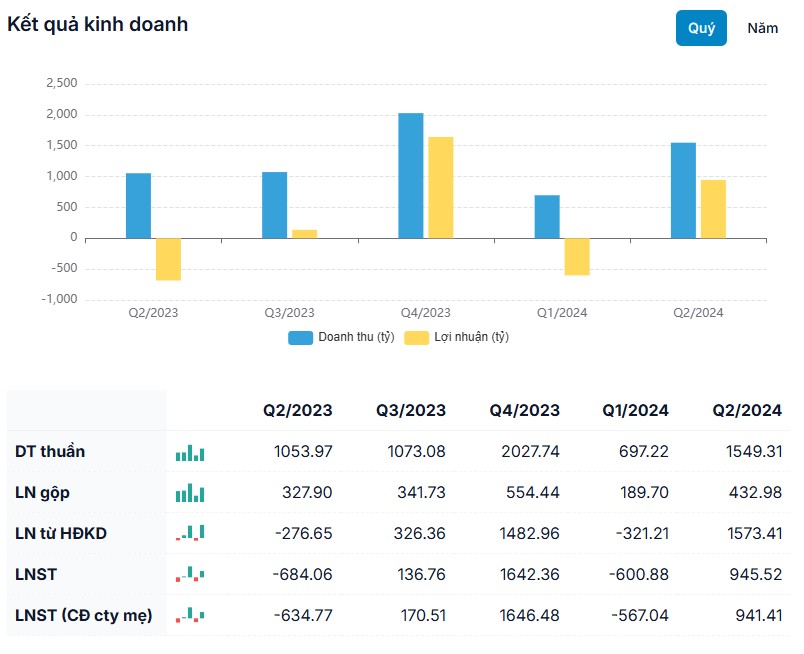
Task: Click the Q4/2023 blue revenue bar
Action: [x=411, y=176]
